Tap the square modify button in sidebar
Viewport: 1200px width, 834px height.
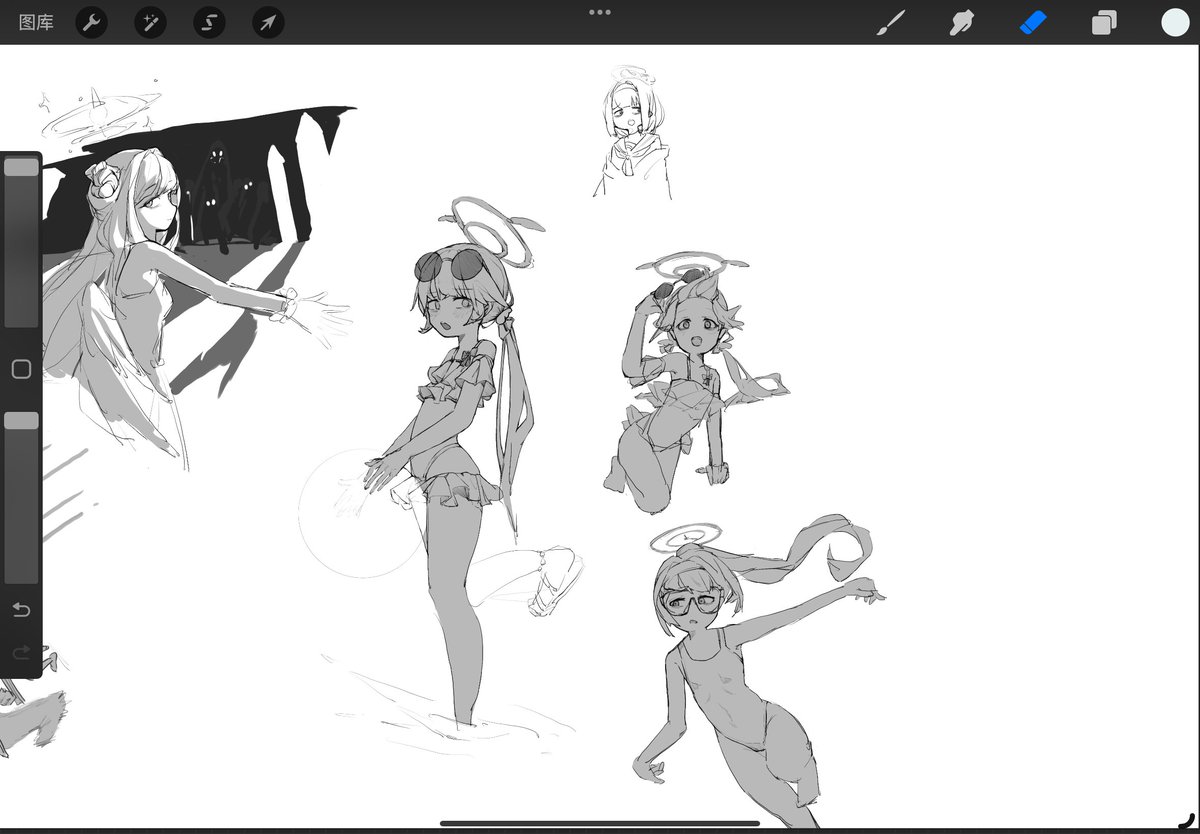(21, 369)
